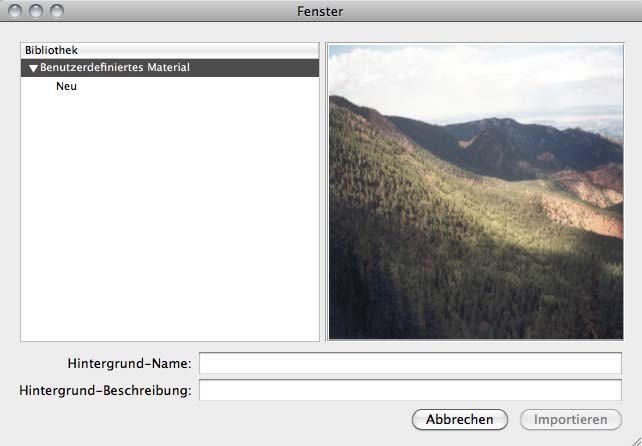Click the mountain landscape preview image
The image size is (642, 446).
(475, 190)
